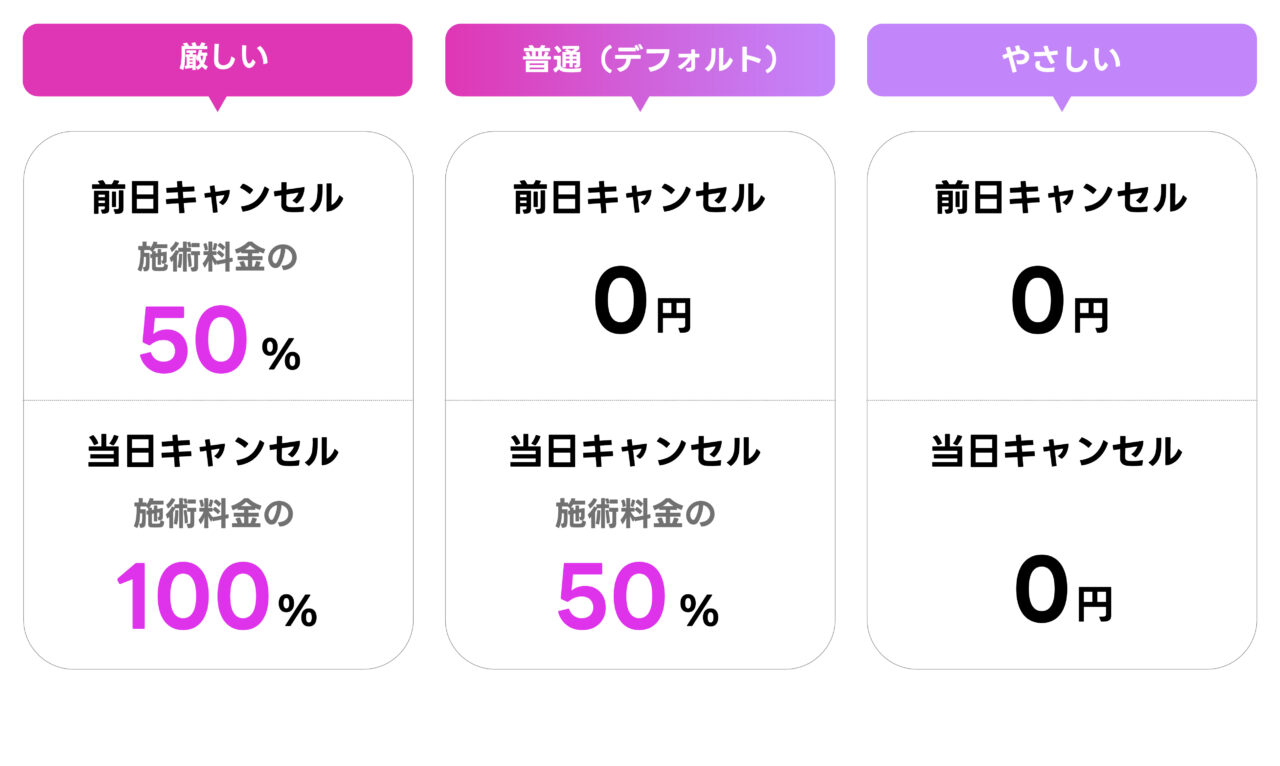The height and width of the screenshot is (766, 1280).
Task: Click 前日キャンセル heading in やさしい card
Action: click(x=1061, y=198)
